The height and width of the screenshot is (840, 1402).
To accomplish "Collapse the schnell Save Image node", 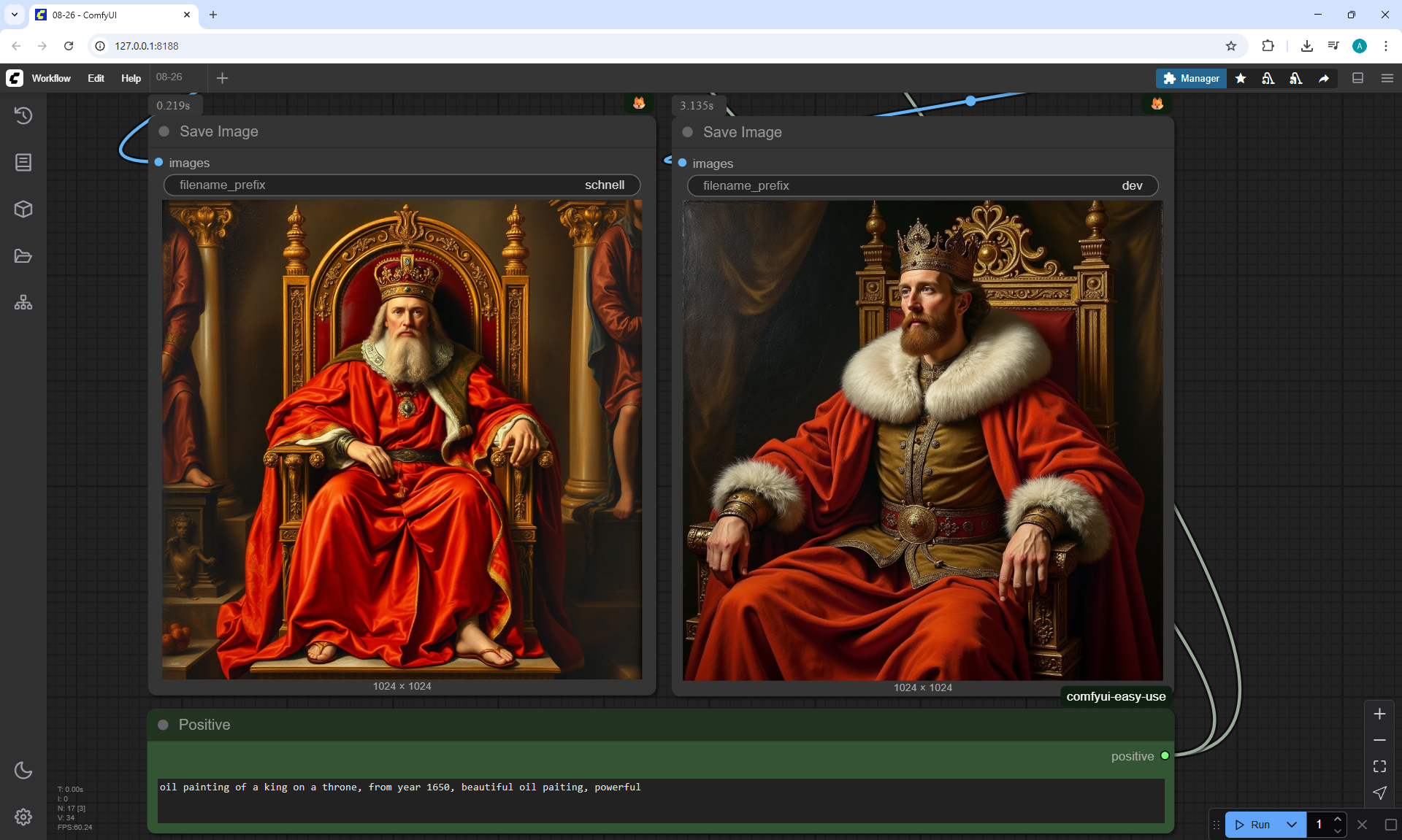I will point(164,131).
